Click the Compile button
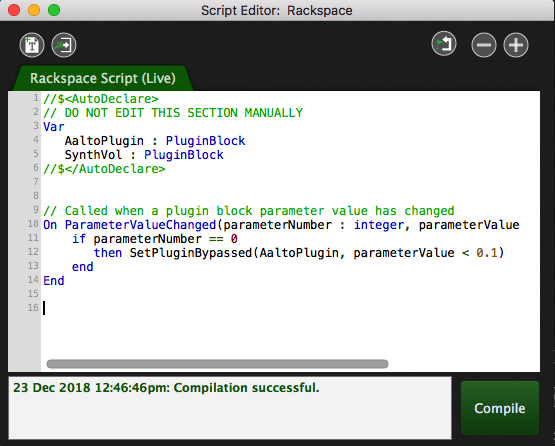This screenshot has height=446, width=555. coord(500,408)
